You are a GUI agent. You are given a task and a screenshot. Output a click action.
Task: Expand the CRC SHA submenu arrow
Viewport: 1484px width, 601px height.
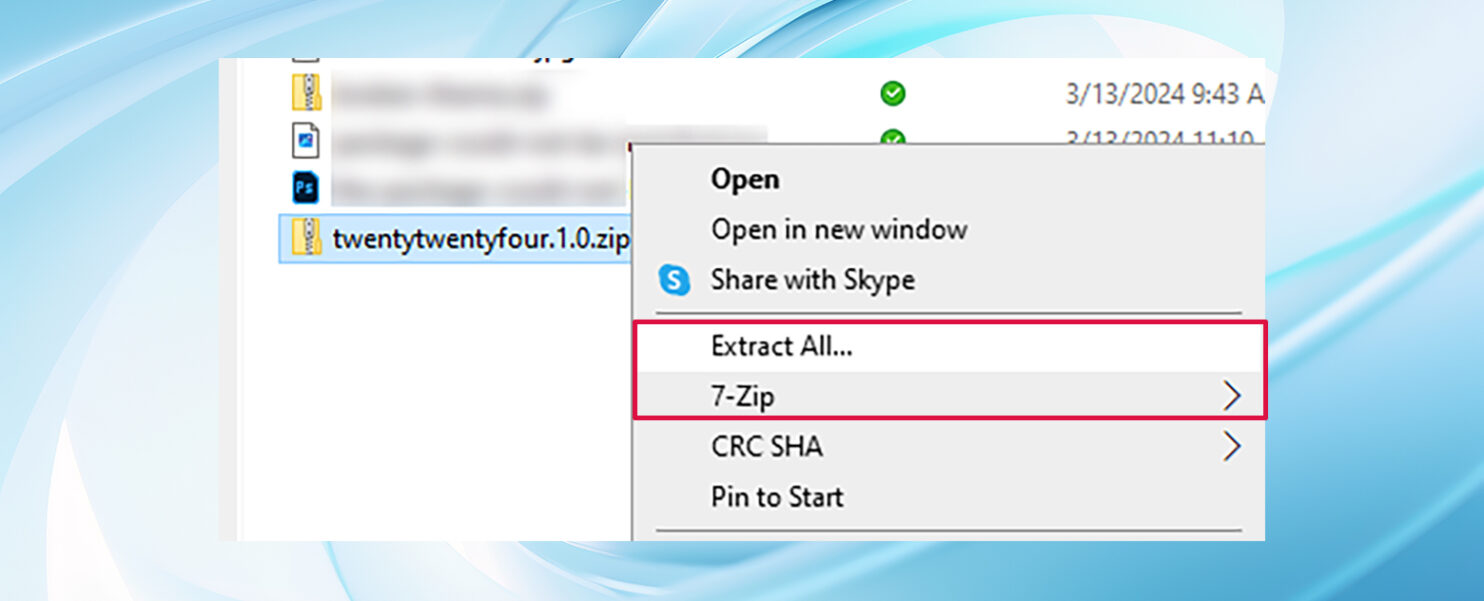pyautogui.click(x=1233, y=446)
